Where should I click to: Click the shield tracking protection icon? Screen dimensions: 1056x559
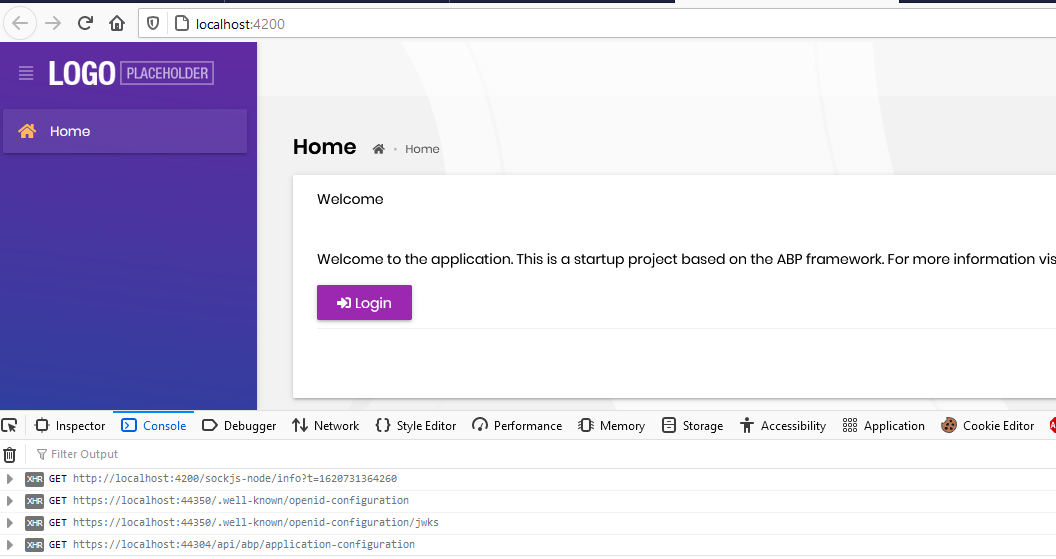click(153, 23)
